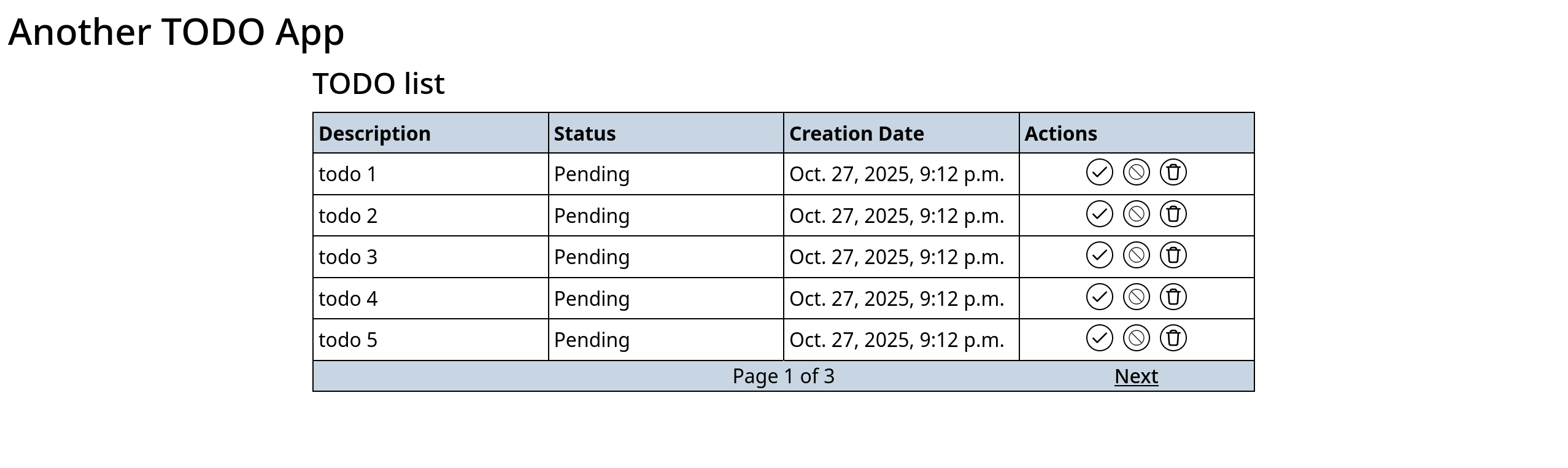
Task: Click the Another TODO App heading
Action: pyautogui.click(x=176, y=32)
